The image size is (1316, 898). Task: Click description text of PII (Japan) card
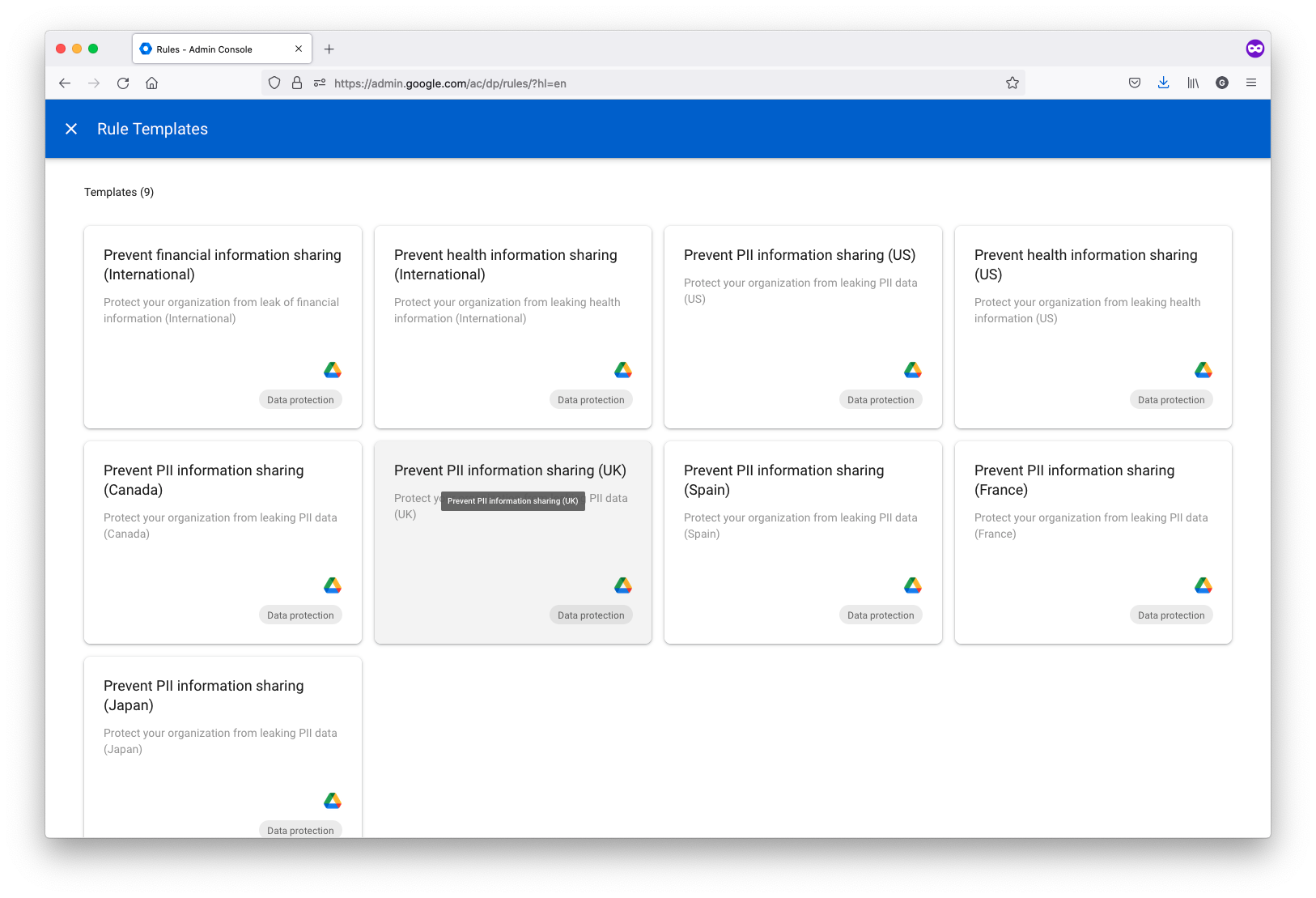point(220,741)
